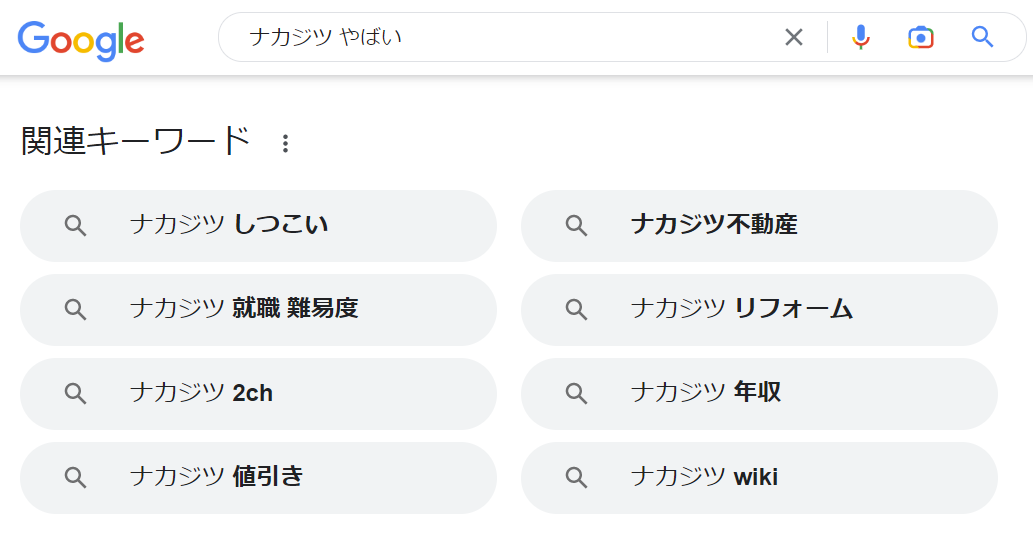Click magnifier icon beside ナカジツ 2ch
Viewport: 1033px width, 538px height.
pos(76,394)
